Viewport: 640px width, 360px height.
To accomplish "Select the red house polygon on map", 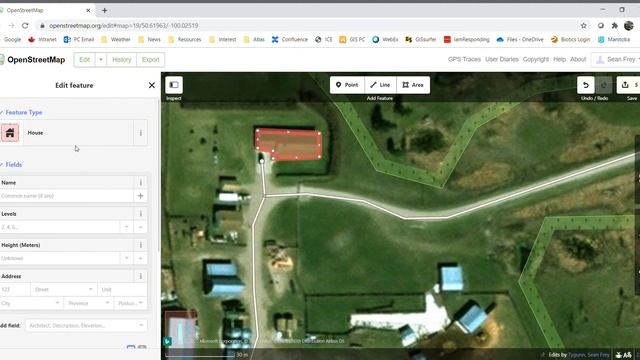I will tap(289, 144).
